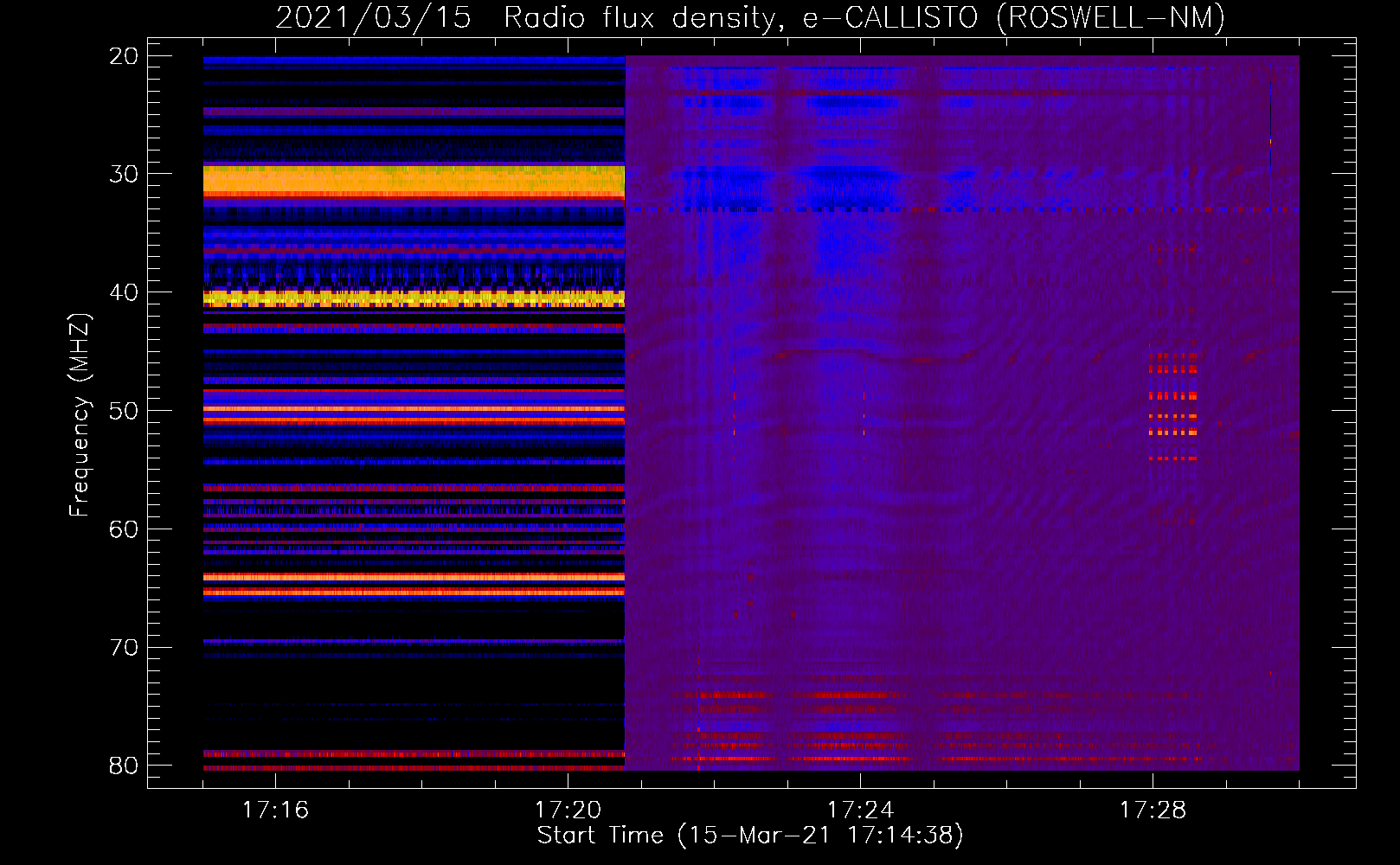Click the yellow band near 40 MHz
The image size is (1400, 865).
[414, 298]
